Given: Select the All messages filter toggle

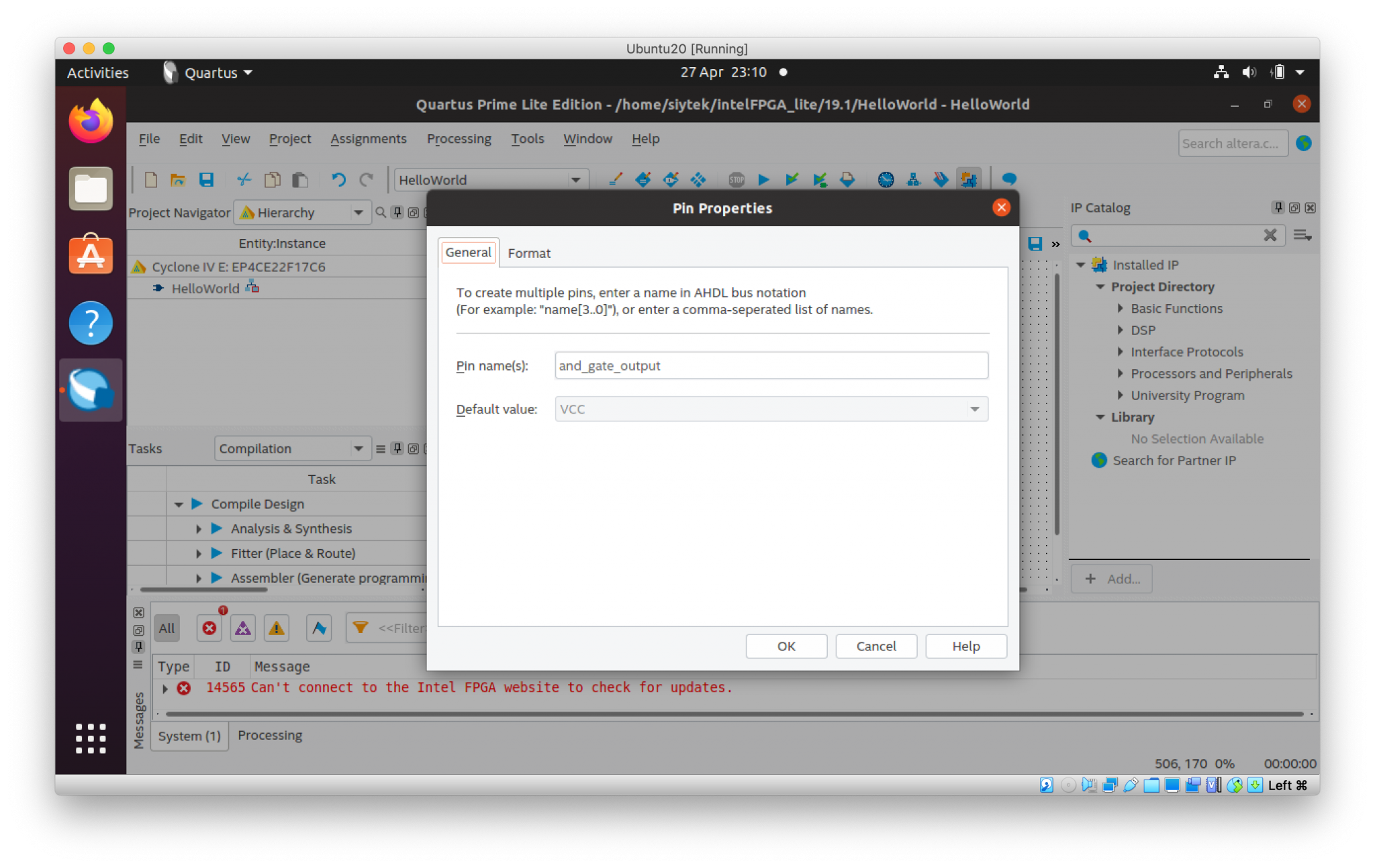Looking at the screenshot, I should pyautogui.click(x=167, y=628).
